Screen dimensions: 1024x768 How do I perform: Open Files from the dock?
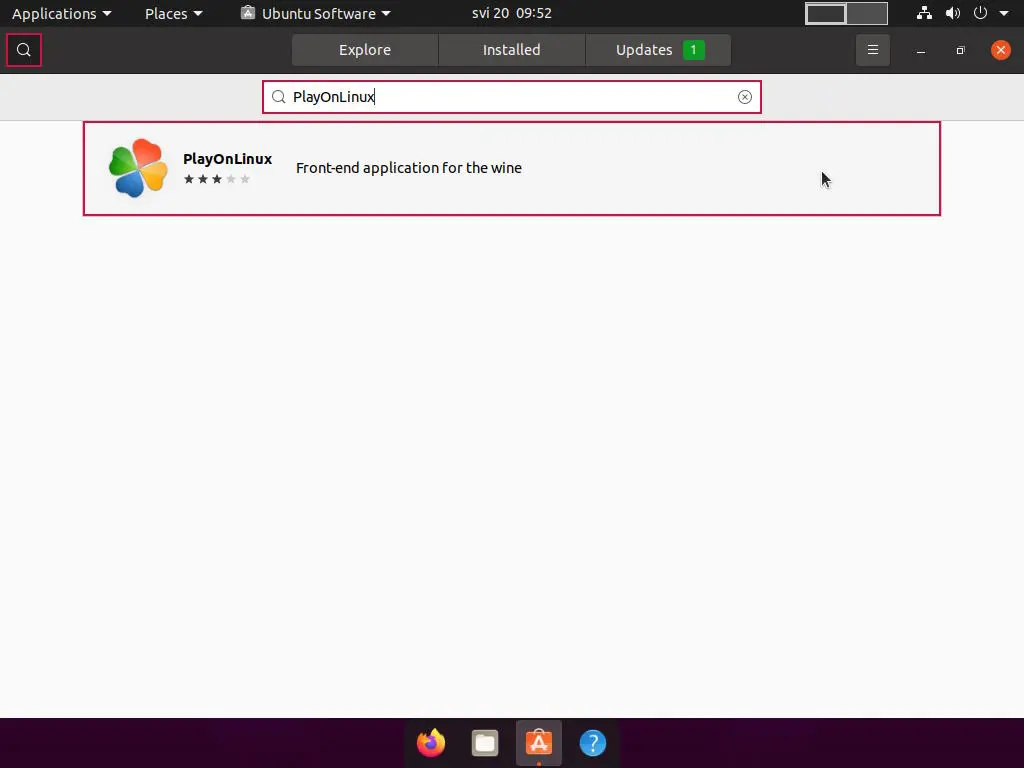[485, 743]
